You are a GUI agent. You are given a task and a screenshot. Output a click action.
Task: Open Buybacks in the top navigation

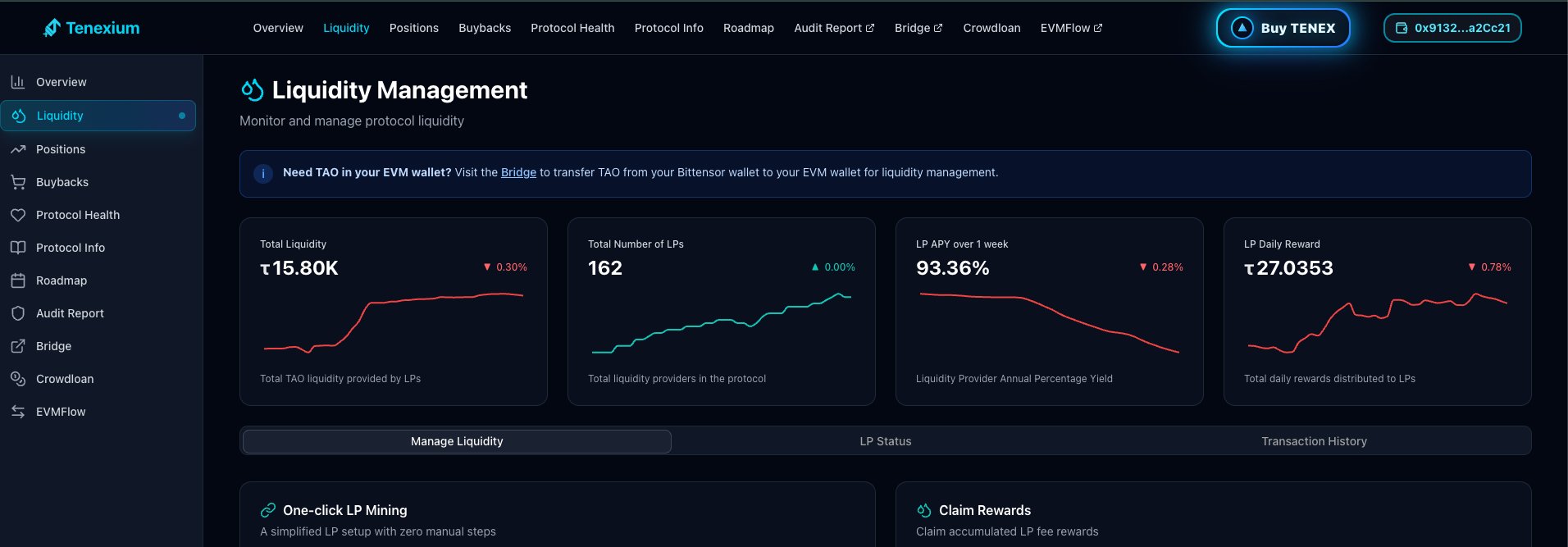tap(485, 28)
